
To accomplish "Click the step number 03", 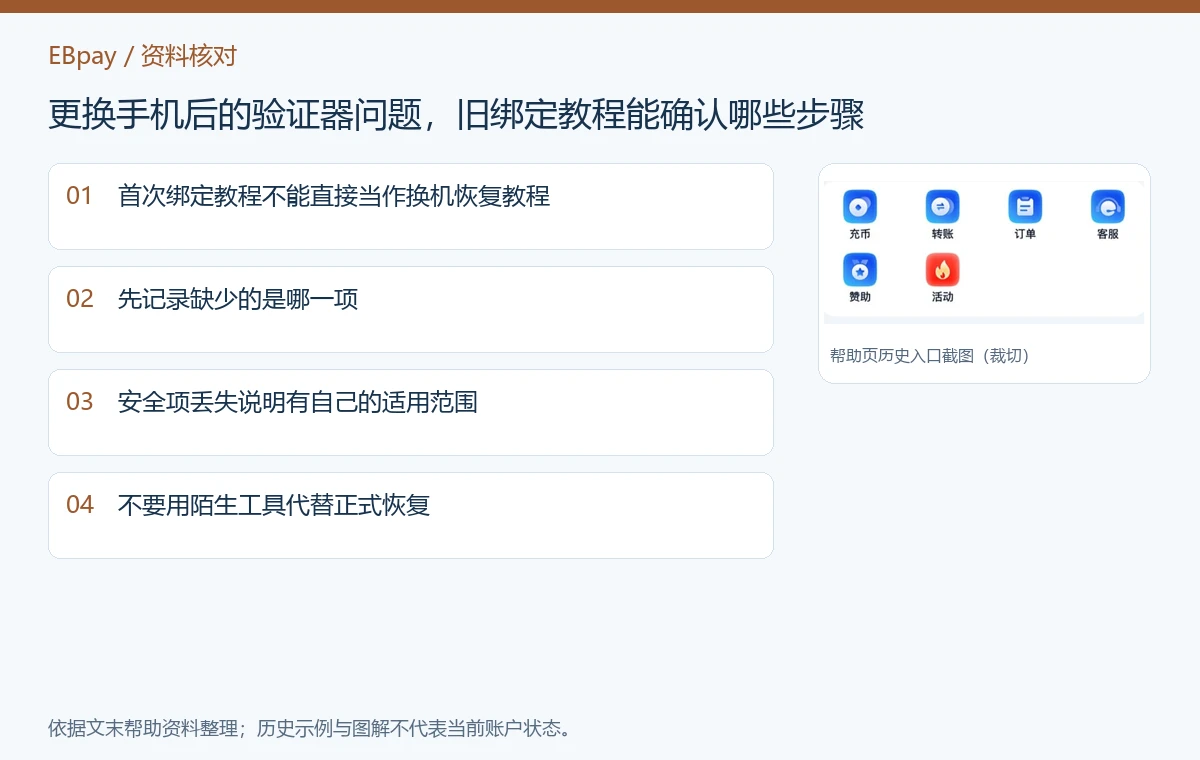I will (79, 401).
